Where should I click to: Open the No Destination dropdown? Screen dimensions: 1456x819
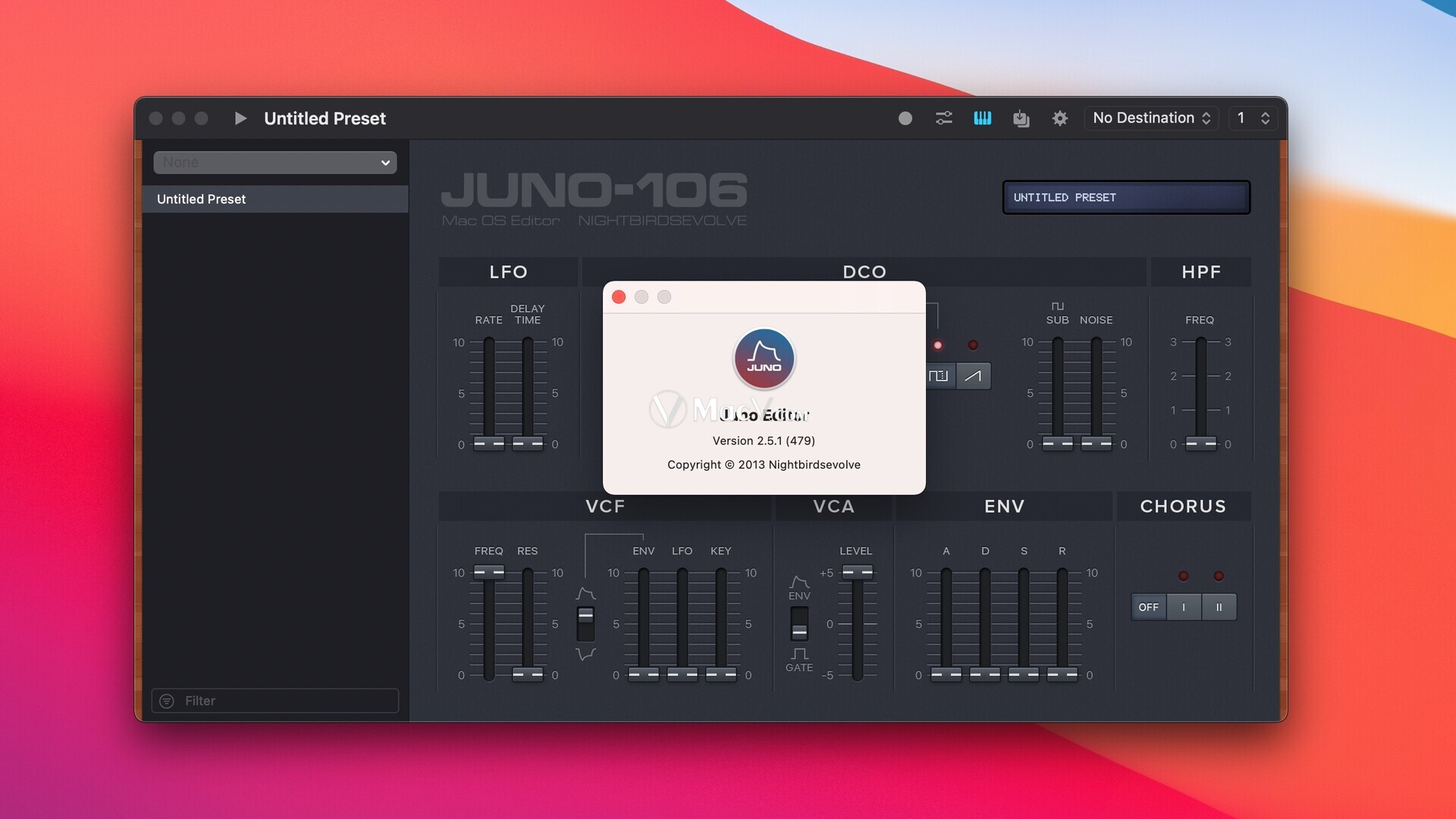coord(1151,118)
